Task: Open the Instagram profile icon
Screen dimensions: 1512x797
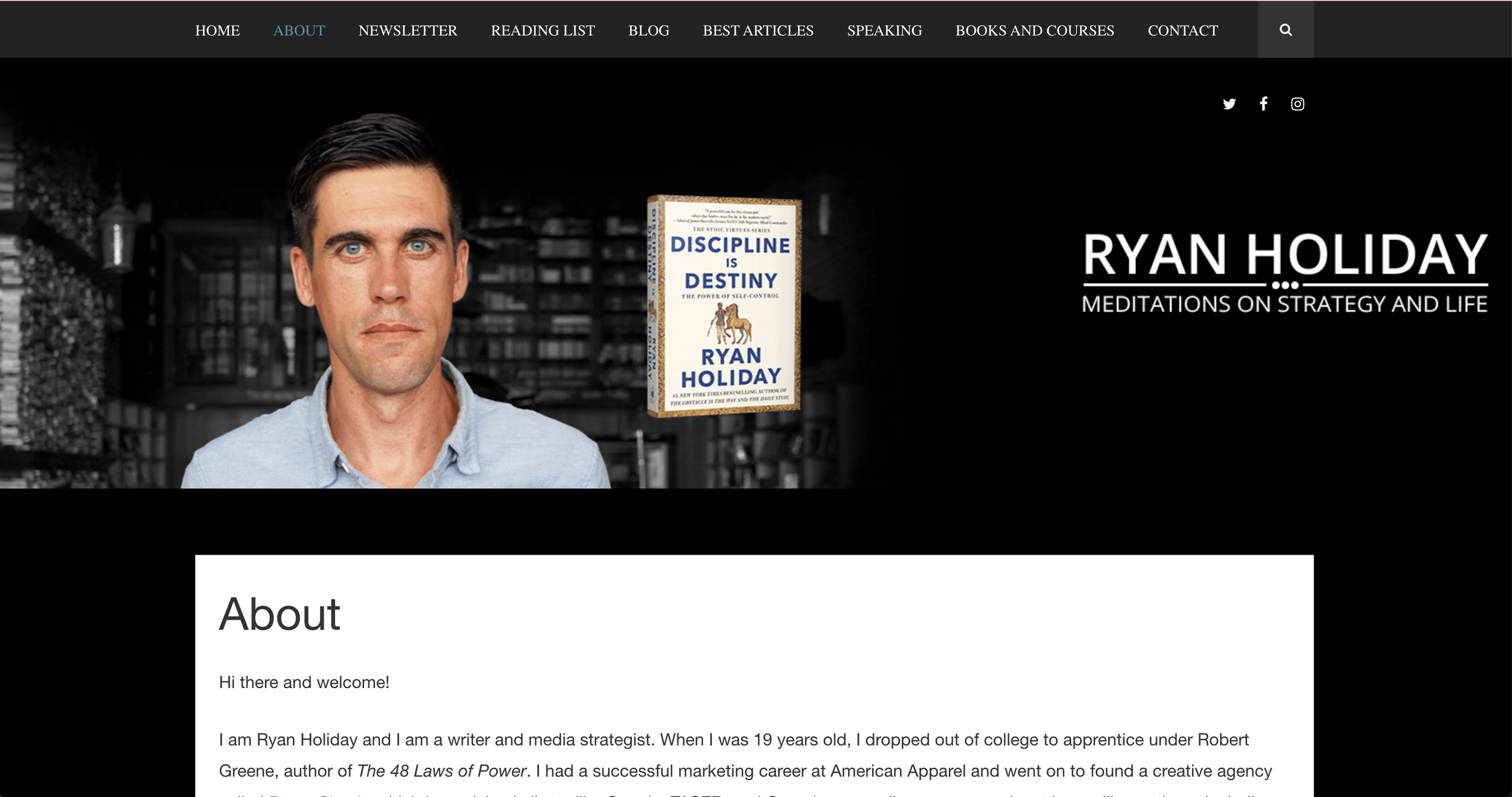Action: click(x=1297, y=104)
